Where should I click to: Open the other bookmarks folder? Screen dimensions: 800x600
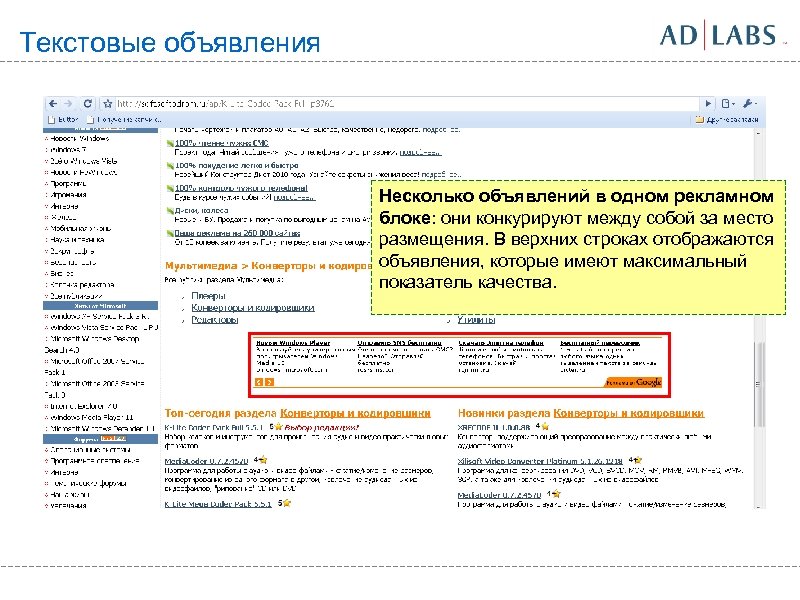click(727, 120)
